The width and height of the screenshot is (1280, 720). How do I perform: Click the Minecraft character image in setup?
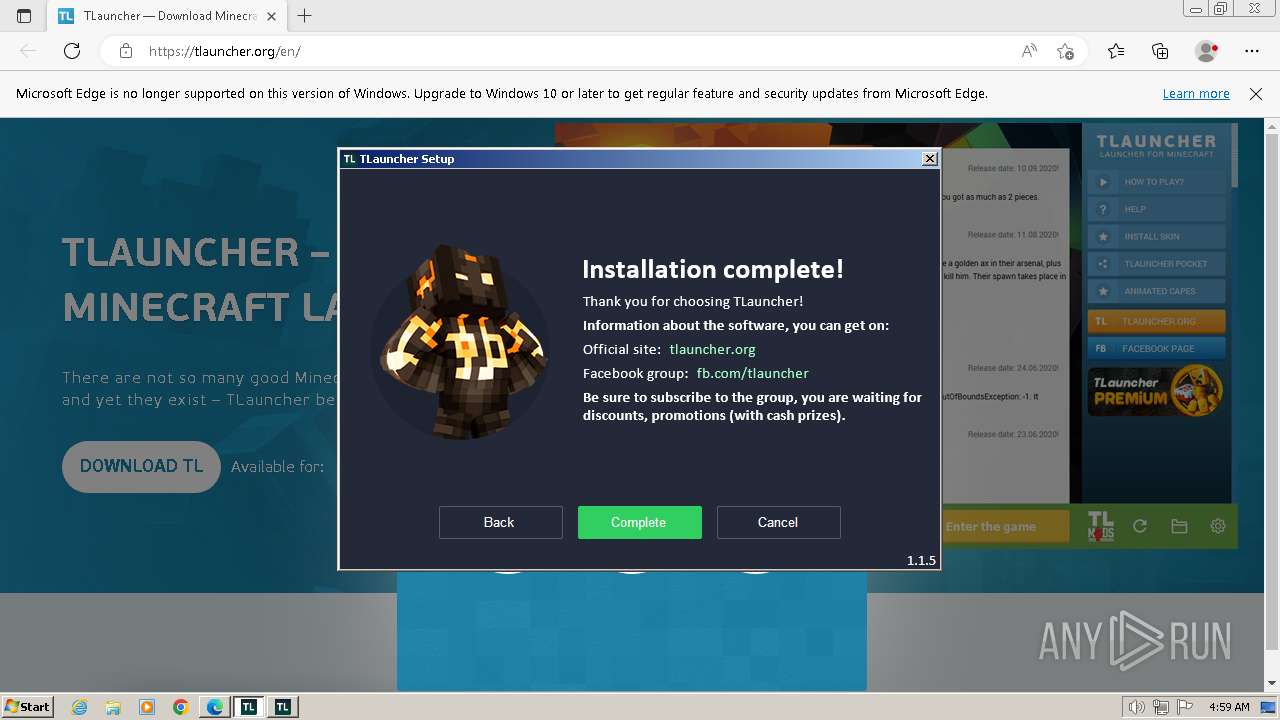tap(462, 342)
